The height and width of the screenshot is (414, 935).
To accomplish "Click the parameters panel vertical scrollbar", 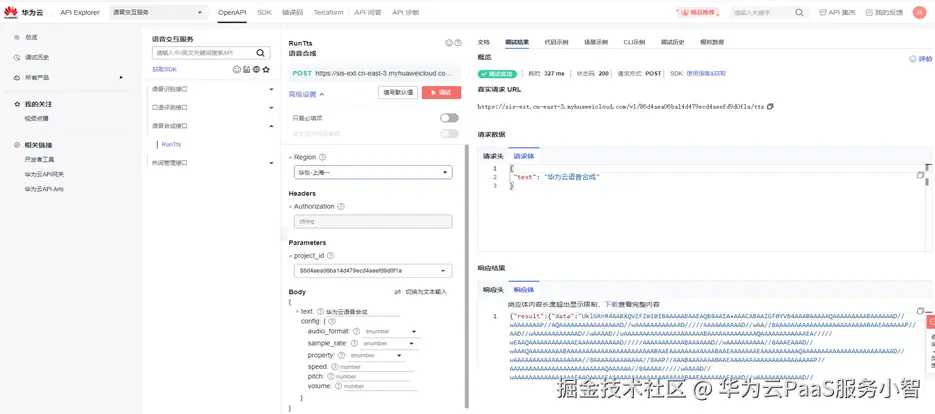I will (x=466, y=274).
